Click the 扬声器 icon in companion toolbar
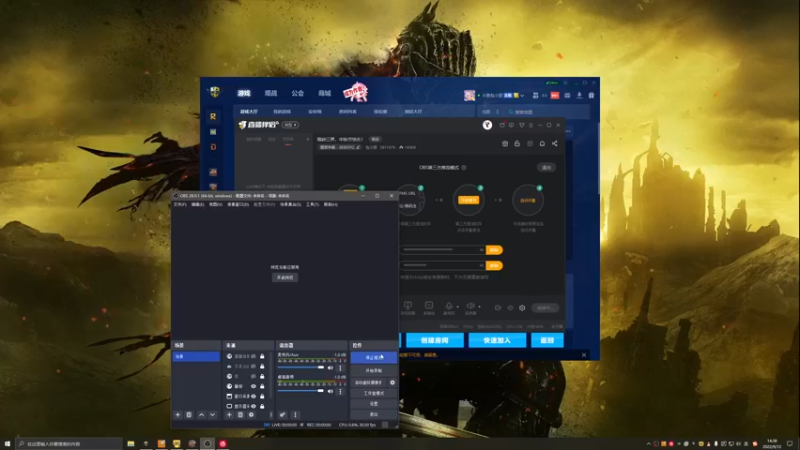This screenshot has width=800, height=450. click(470, 306)
